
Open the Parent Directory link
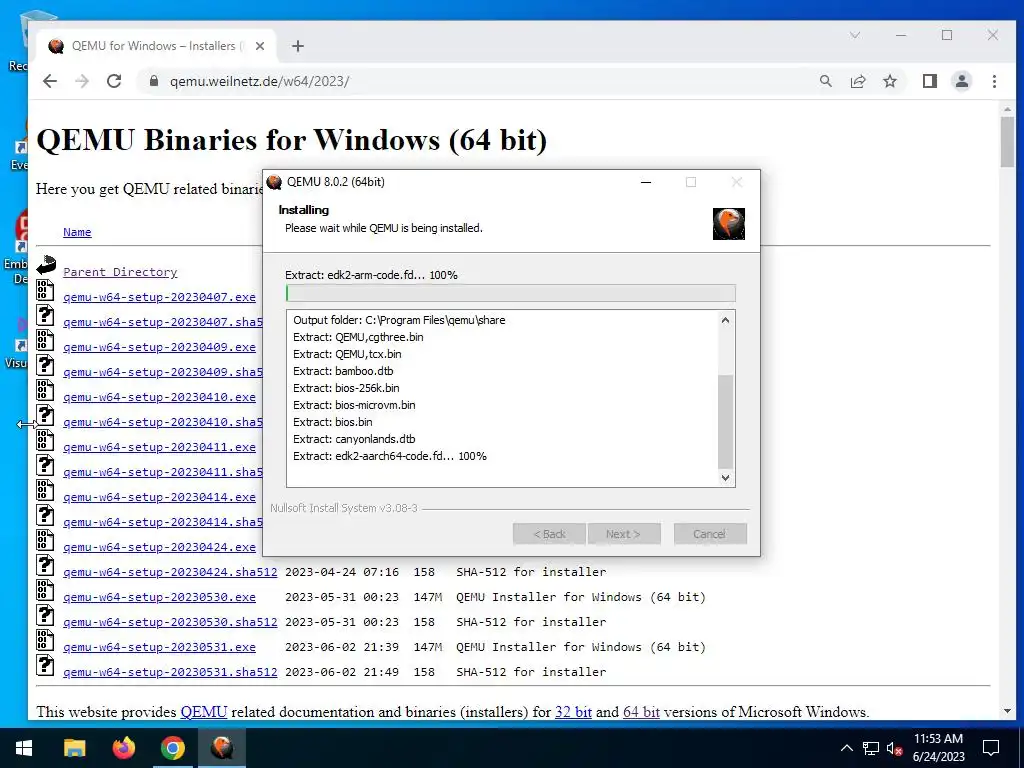120,272
